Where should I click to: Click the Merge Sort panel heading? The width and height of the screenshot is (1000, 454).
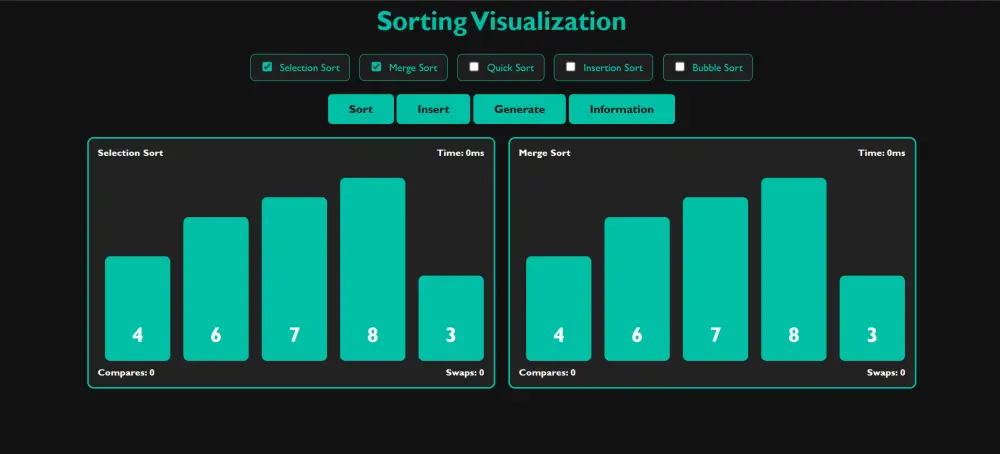545,153
